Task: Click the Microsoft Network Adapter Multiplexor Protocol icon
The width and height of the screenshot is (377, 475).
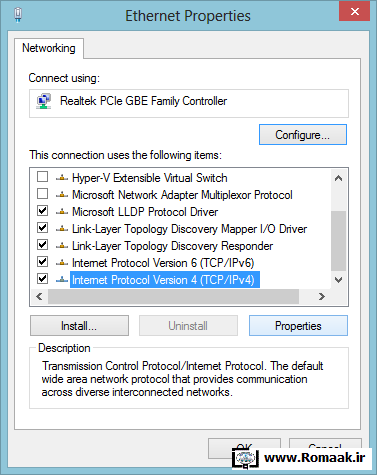Action: coord(62,195)
